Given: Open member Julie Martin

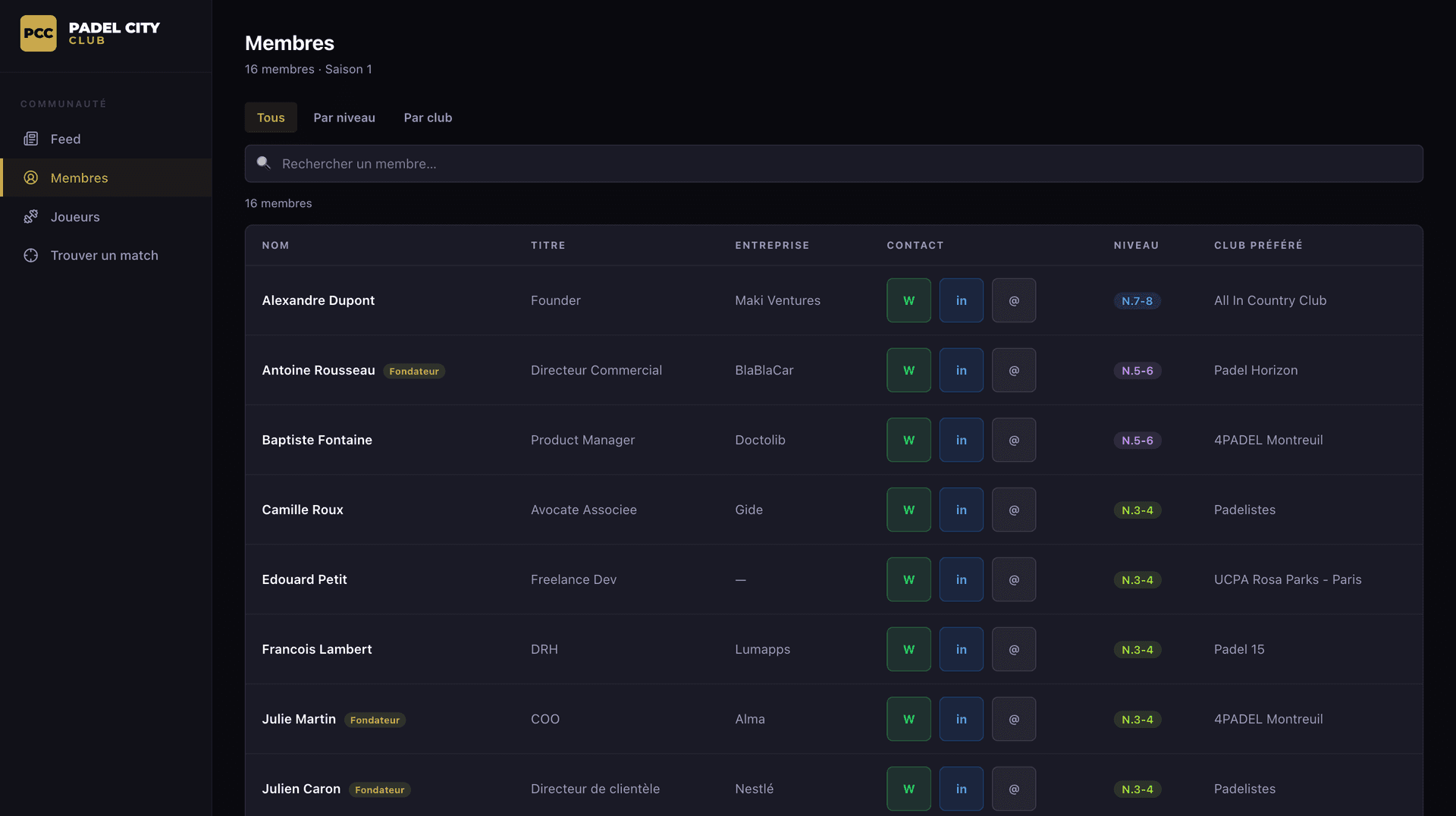Looking at the screenshot, I should tap(299, 719).
